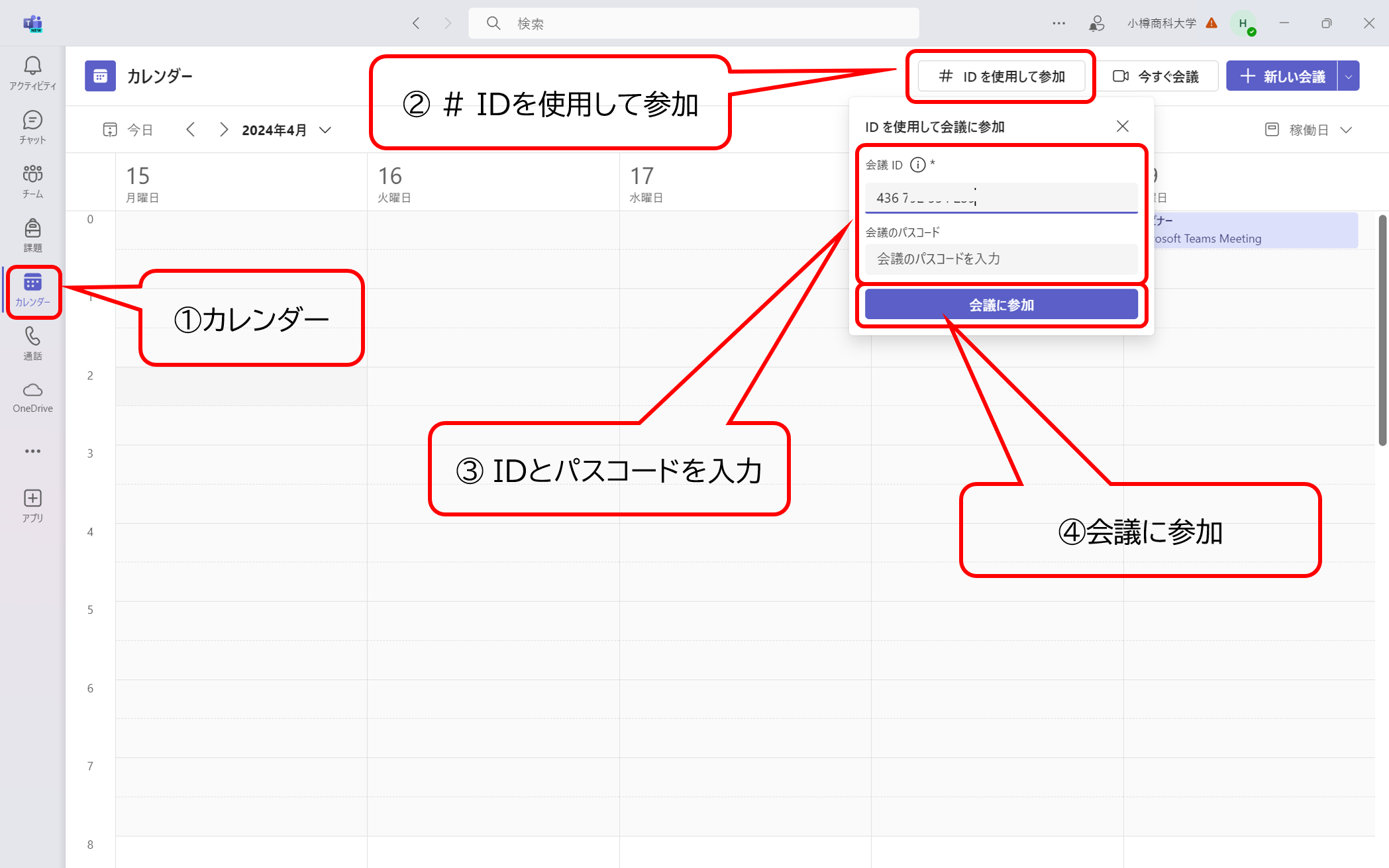
Task: Click the meeting passcode input field
Action: [1001, 259]
